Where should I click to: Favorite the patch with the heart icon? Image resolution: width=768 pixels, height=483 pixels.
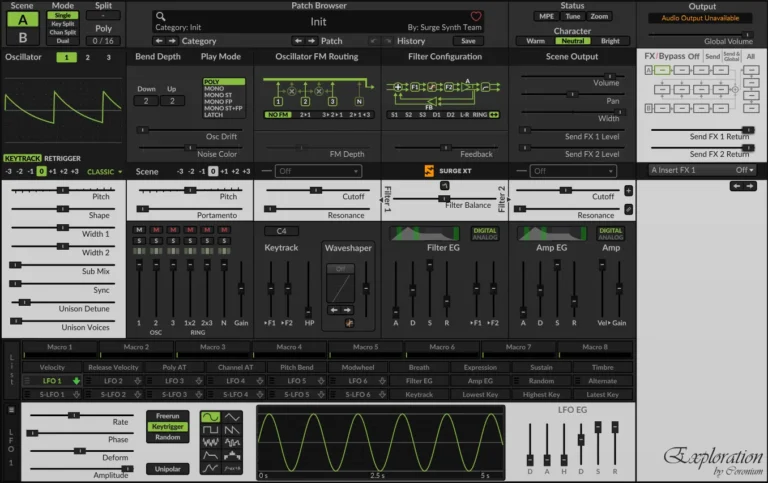click(476, 16)
